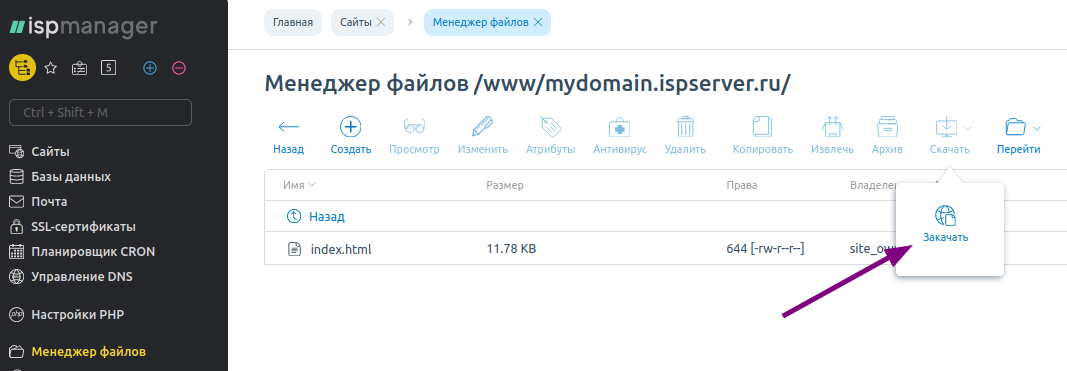Click the 11.78 KB size cell
Viewport: 1067px width, 371px height.
(x=511, y=250)
